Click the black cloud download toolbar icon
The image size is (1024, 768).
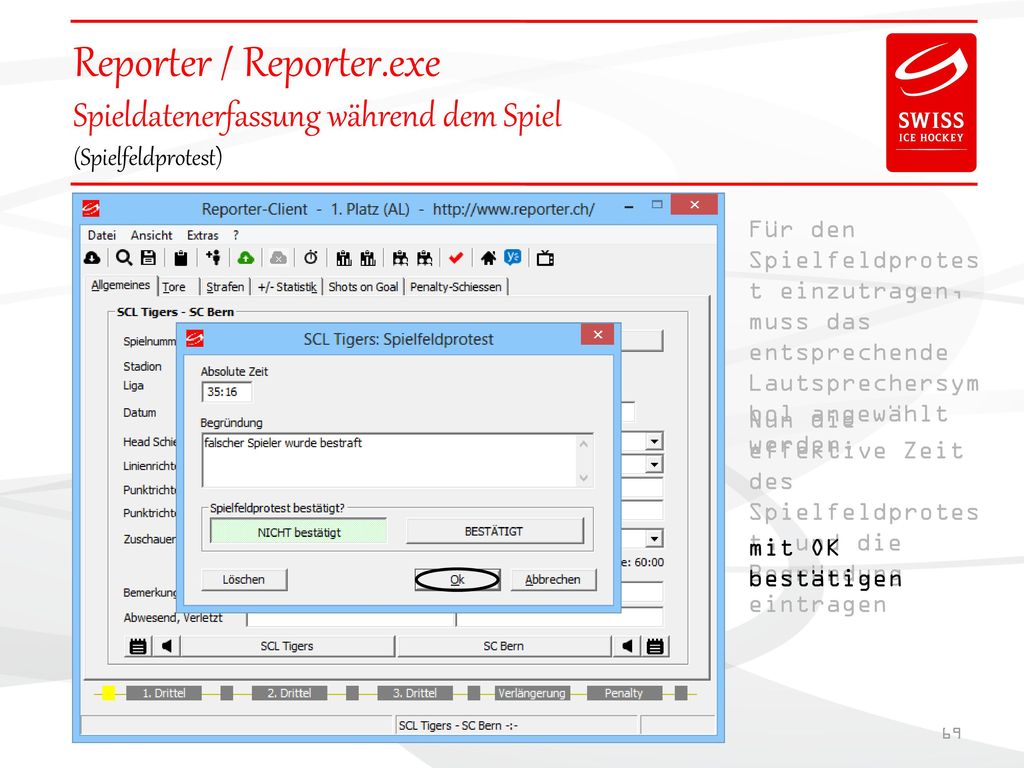click(92, 258)
